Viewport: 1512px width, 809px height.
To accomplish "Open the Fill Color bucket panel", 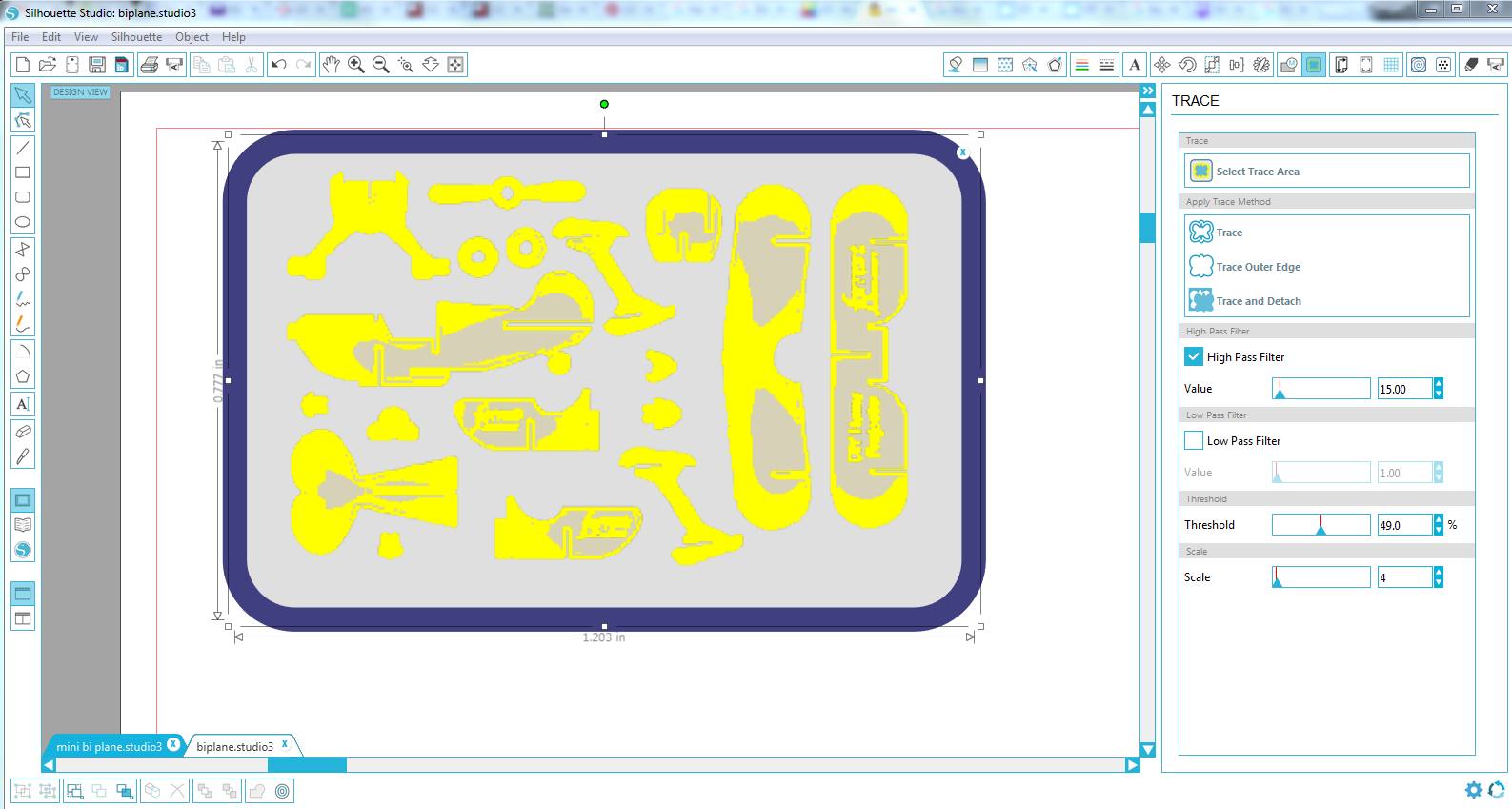I will (x=955, y=65).
